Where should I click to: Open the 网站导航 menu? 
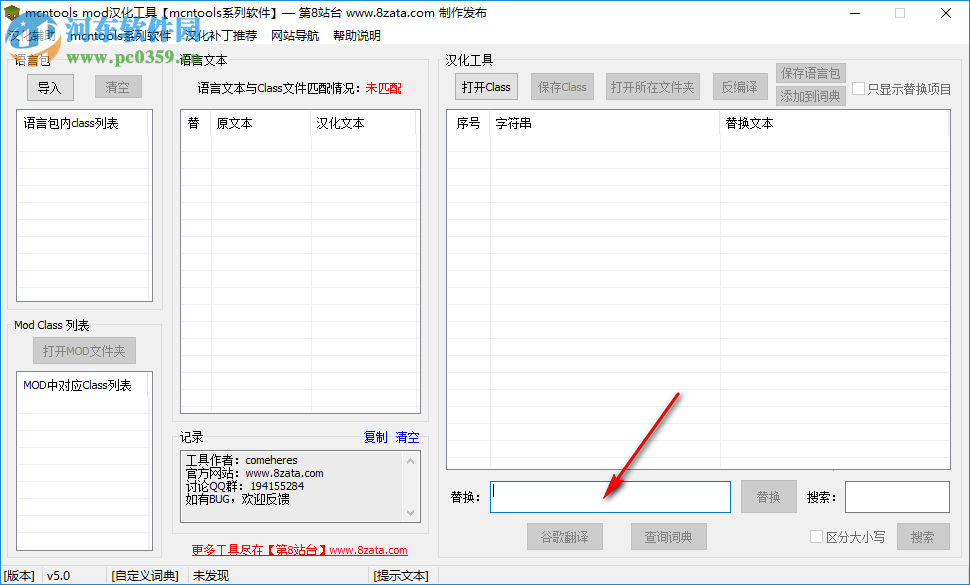[293, 35]
